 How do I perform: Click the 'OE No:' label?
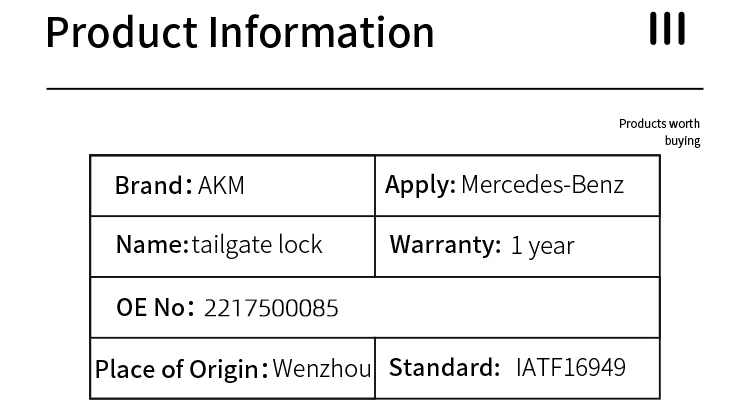[155, 307]
